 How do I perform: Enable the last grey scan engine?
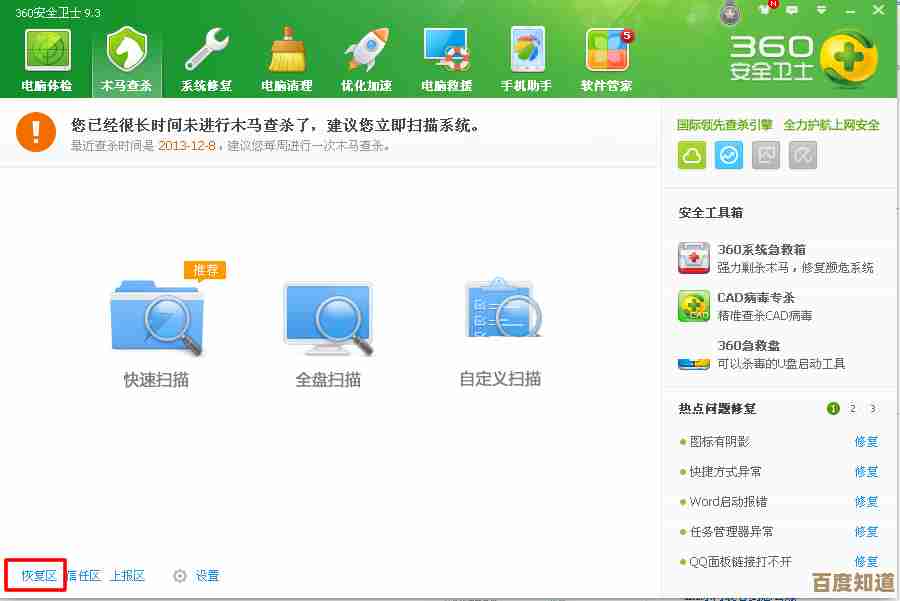(x=803, y=155)
